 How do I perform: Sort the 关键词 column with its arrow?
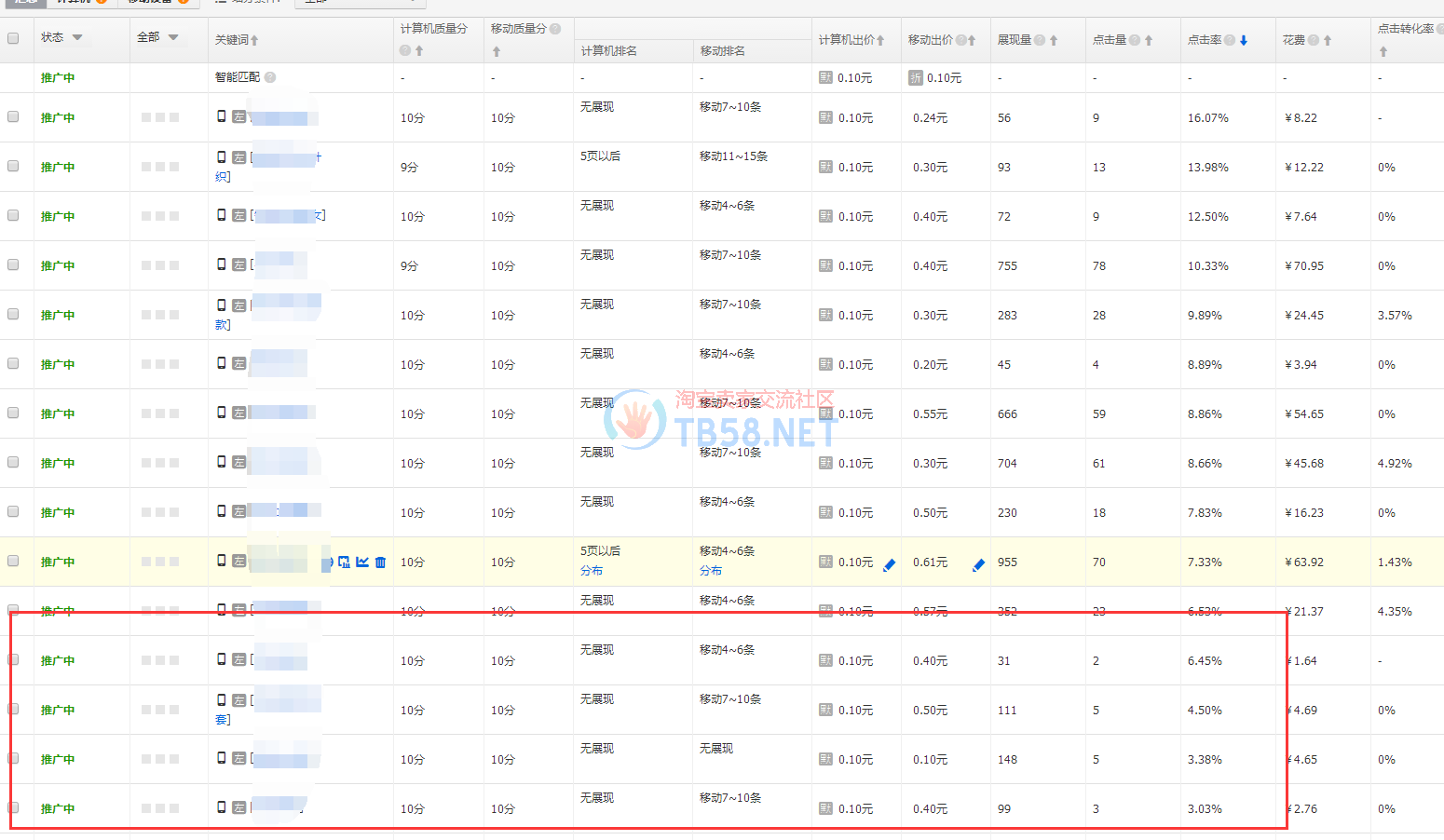254,40
